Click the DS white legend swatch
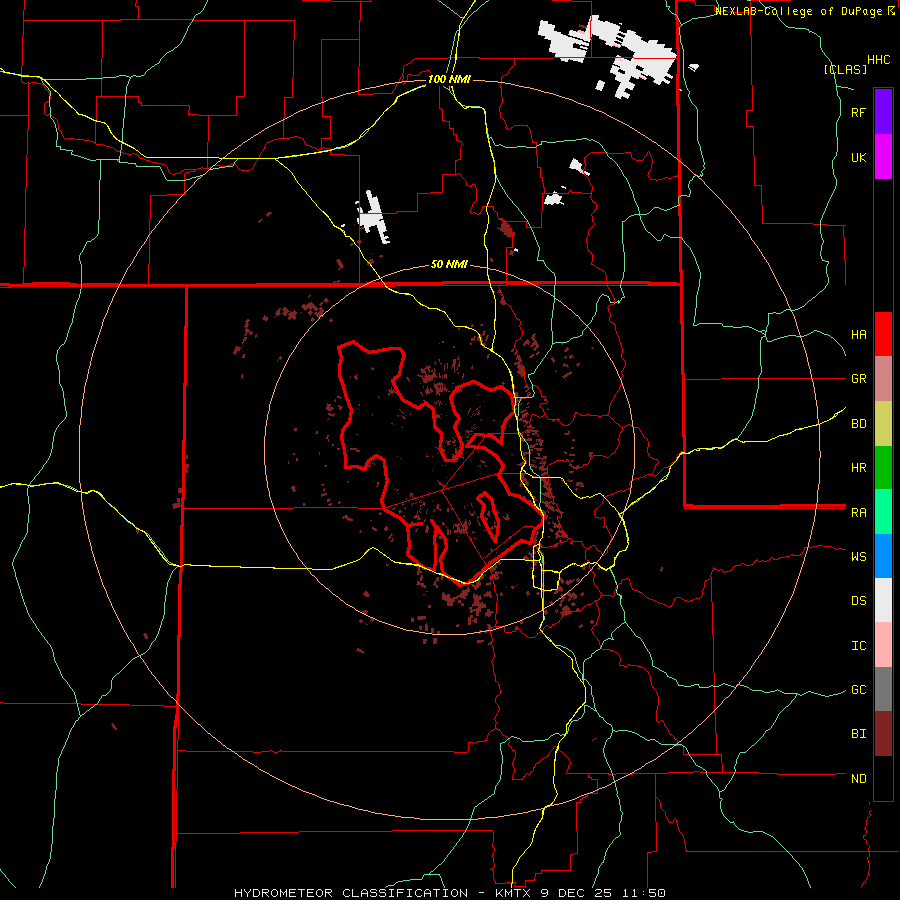This screenshot has height=900, width=900. (883, 600)
